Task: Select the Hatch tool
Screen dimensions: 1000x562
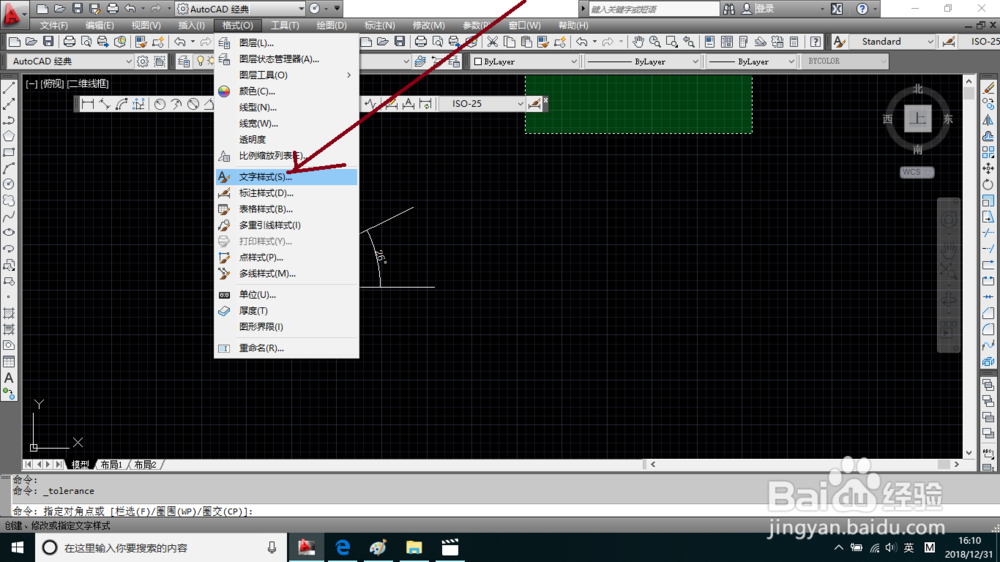Action: click(x=9, y=313)
